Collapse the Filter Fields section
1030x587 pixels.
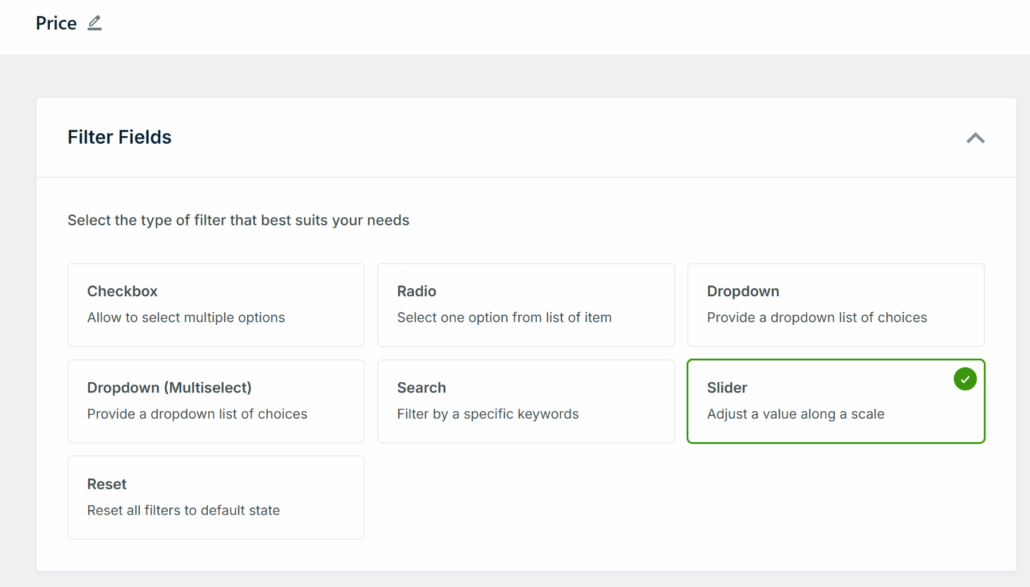click(x=976, y=138)
